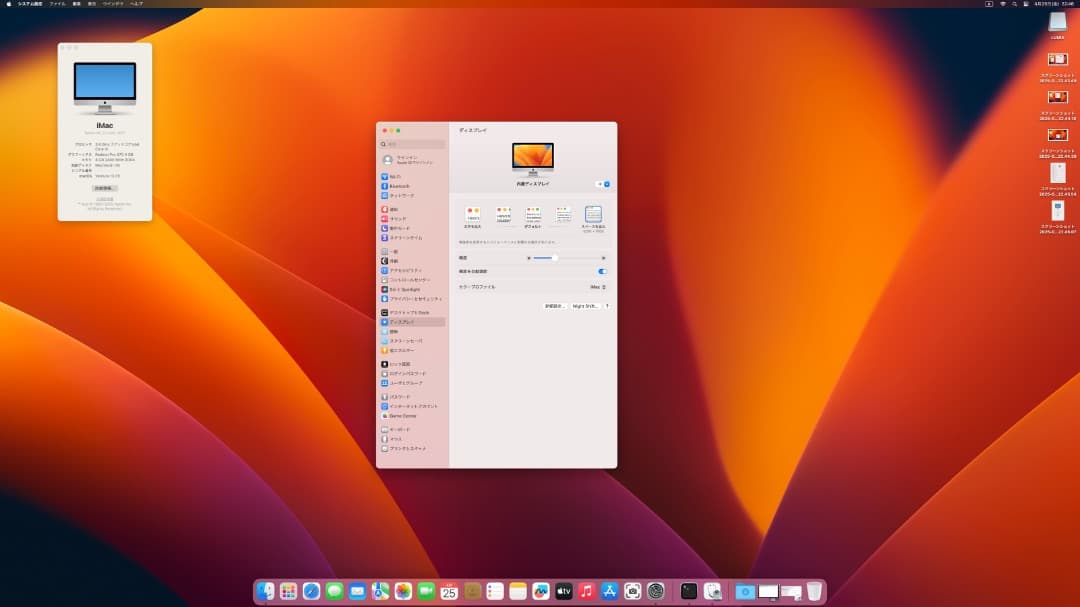Toggle 輝度を自動調整 (auto-adjust brightness) switch
Image resolution: width=1080 pixels, height=607 pixels.
coord(602,271)
